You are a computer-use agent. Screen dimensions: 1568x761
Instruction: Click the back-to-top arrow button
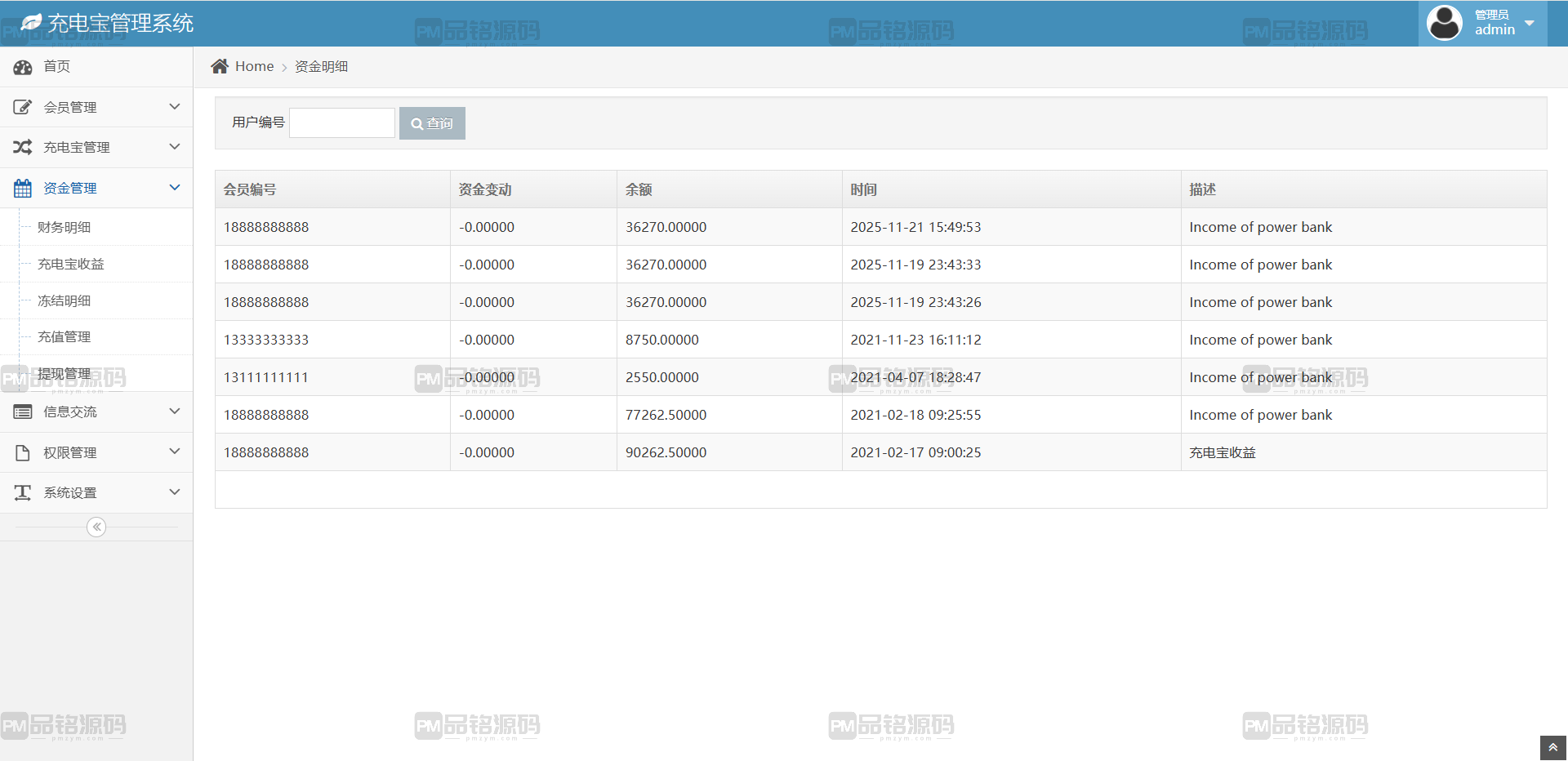(x=1552, y=748)
